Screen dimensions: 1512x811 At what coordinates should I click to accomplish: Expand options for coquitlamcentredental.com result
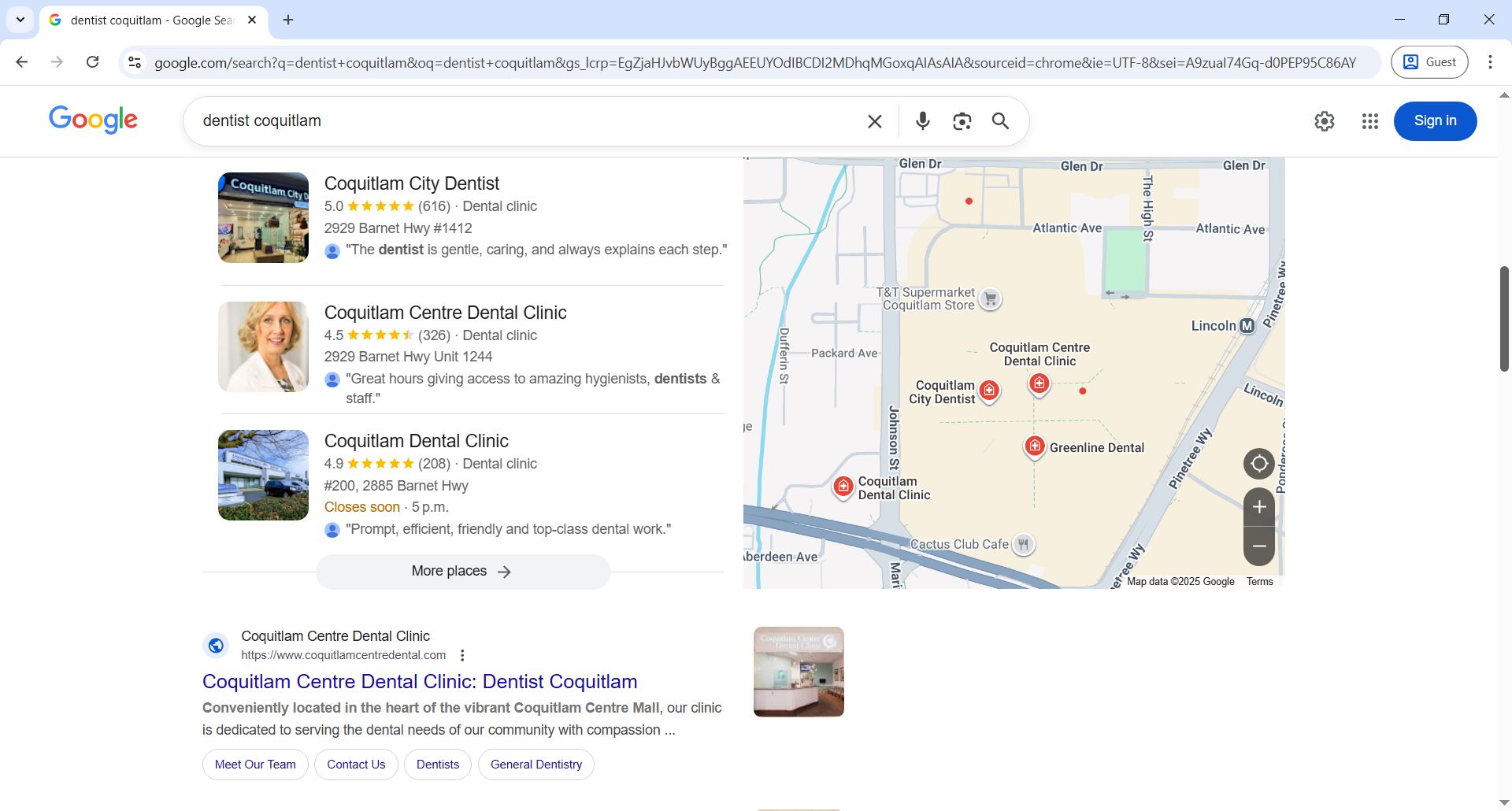(462, 655)
